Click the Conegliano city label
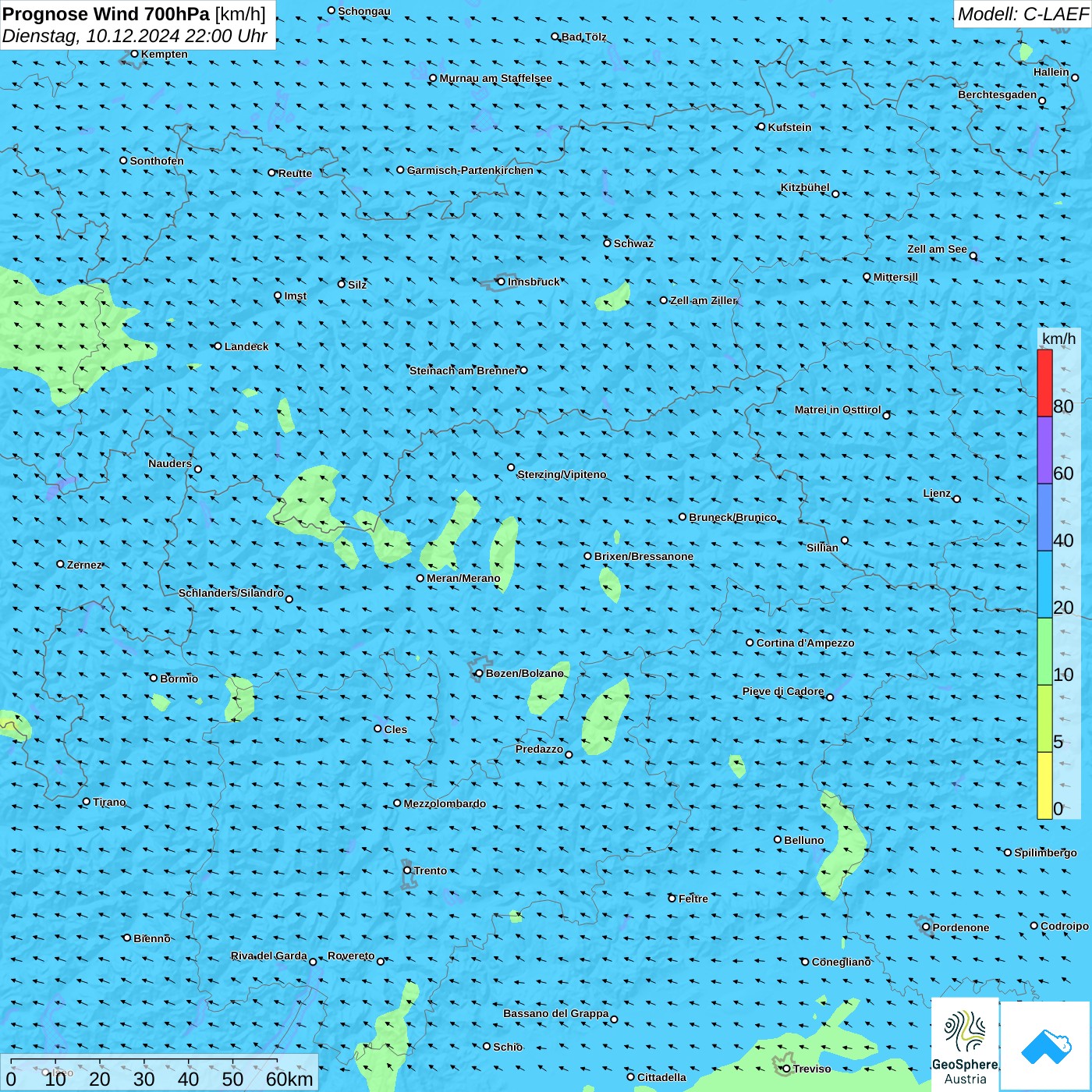The width and height of the screenshot is (1092, 1092). click(x=841, y=962)
